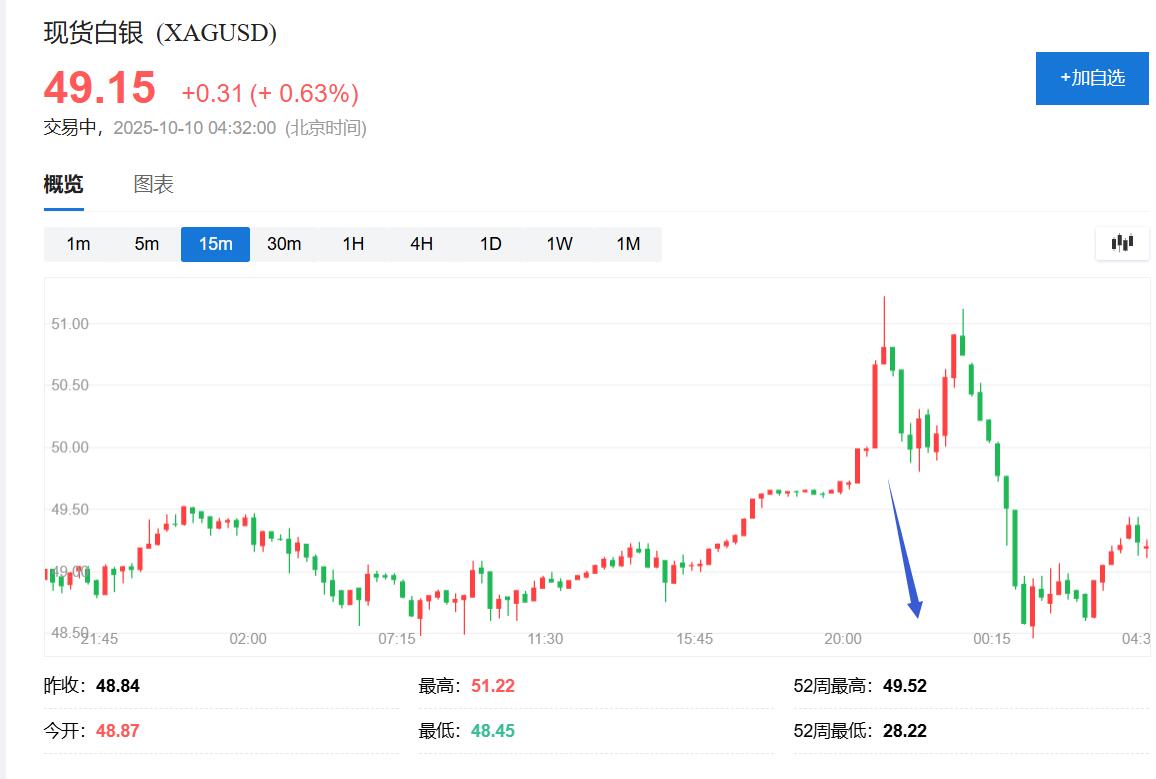Select the 1W weekly timeframe
The height and width of the screenshot is (779, 1156).
(x=559, y=244)
